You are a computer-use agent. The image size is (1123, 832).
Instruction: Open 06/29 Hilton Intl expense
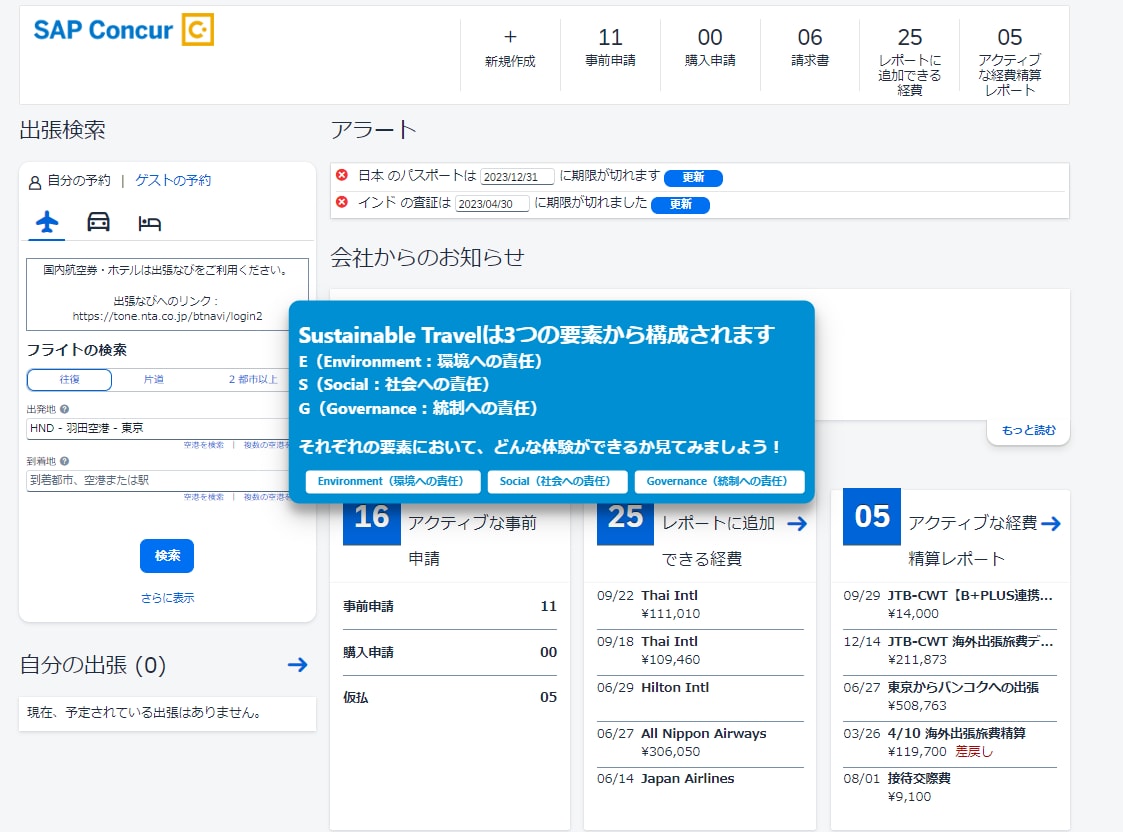(700, 697)
